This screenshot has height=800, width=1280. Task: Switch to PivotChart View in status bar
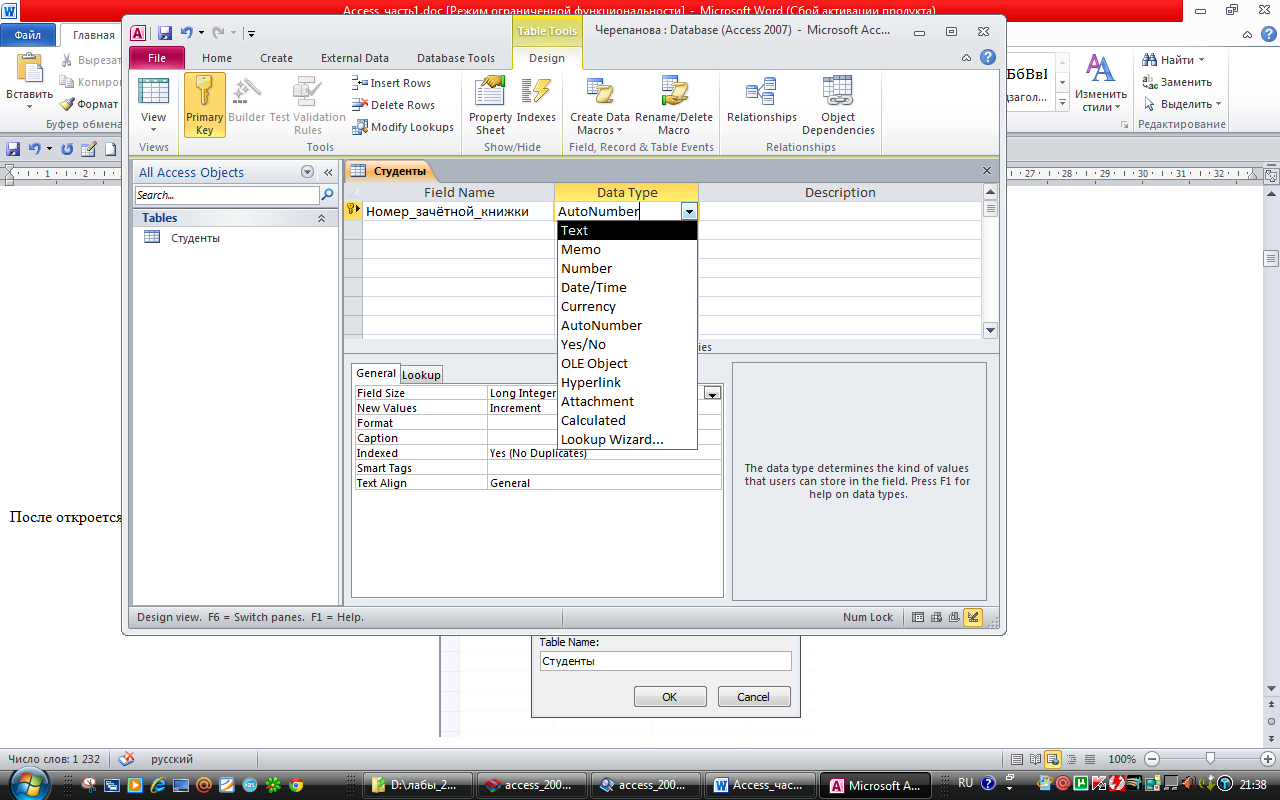click(954, 617)
